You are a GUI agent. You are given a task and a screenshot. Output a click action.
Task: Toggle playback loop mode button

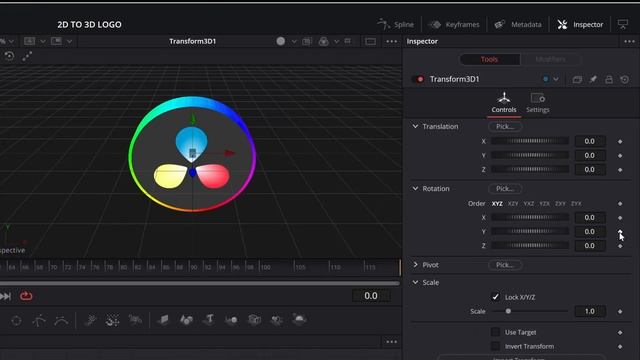pos(26,296)
